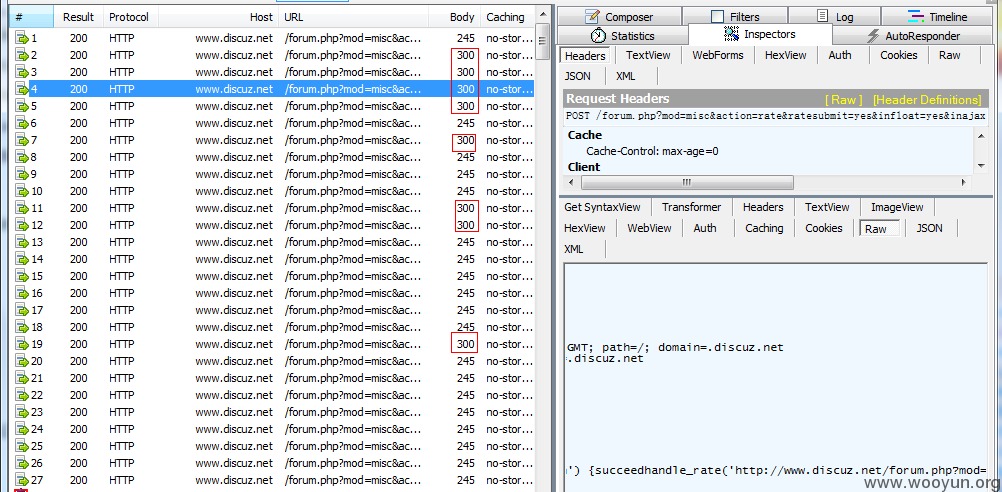This screenshot has height=492, width=1002.
Task: Click the session icon in row 19
Action: pyautogui.click(x=22, y=344)
